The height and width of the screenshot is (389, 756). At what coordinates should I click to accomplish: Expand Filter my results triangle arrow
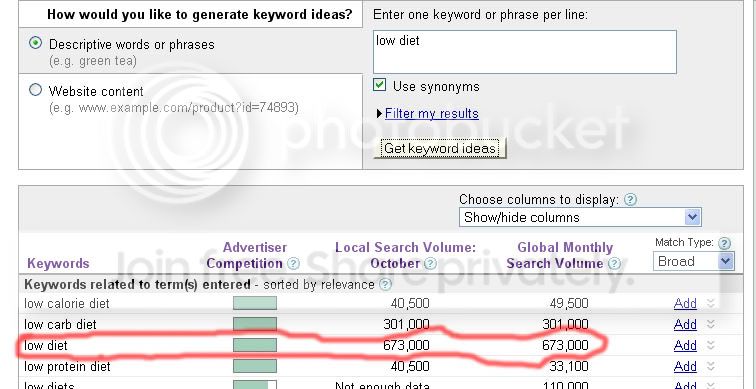tap(379, 114)
